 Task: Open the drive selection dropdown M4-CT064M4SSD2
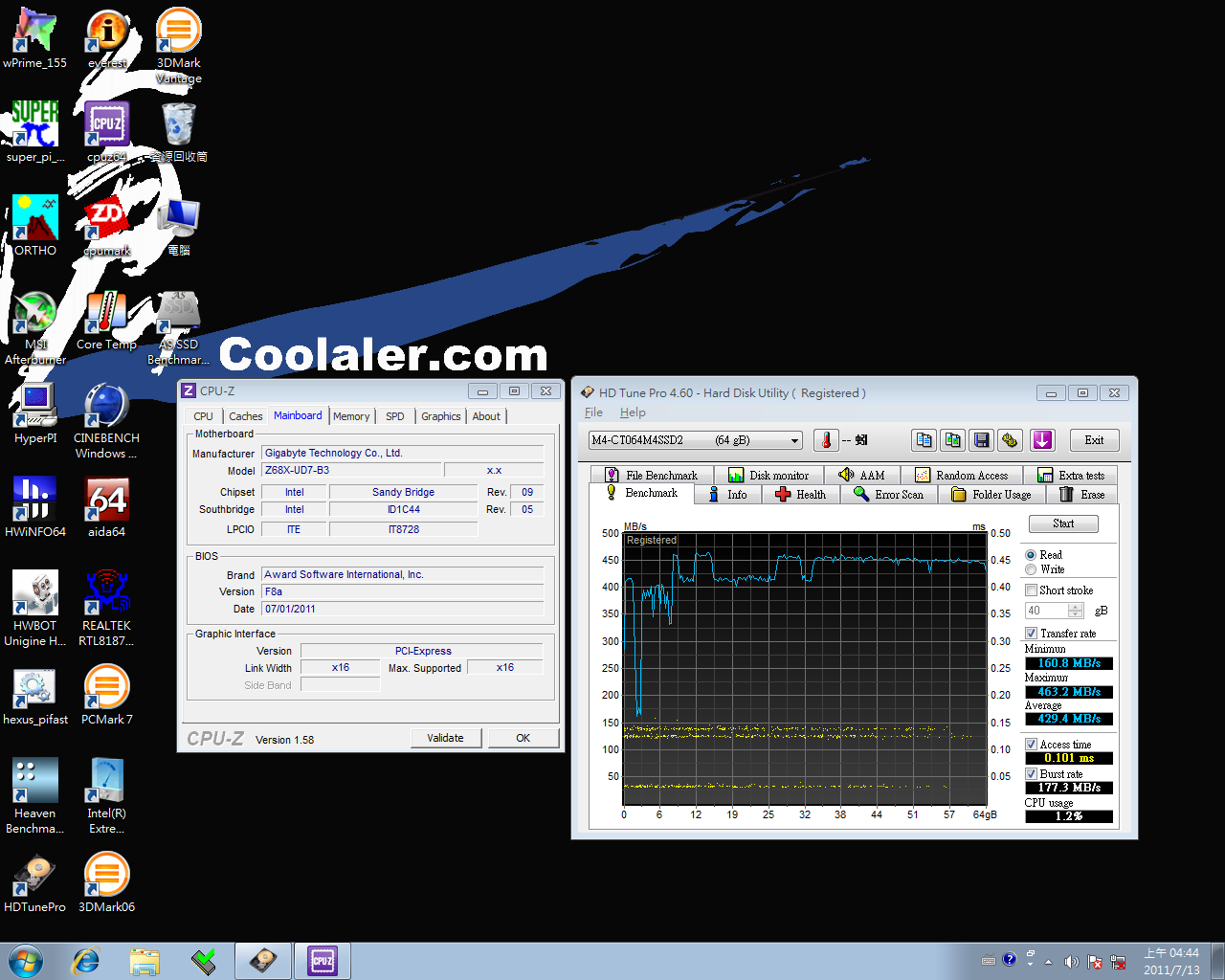coord(695,440)
